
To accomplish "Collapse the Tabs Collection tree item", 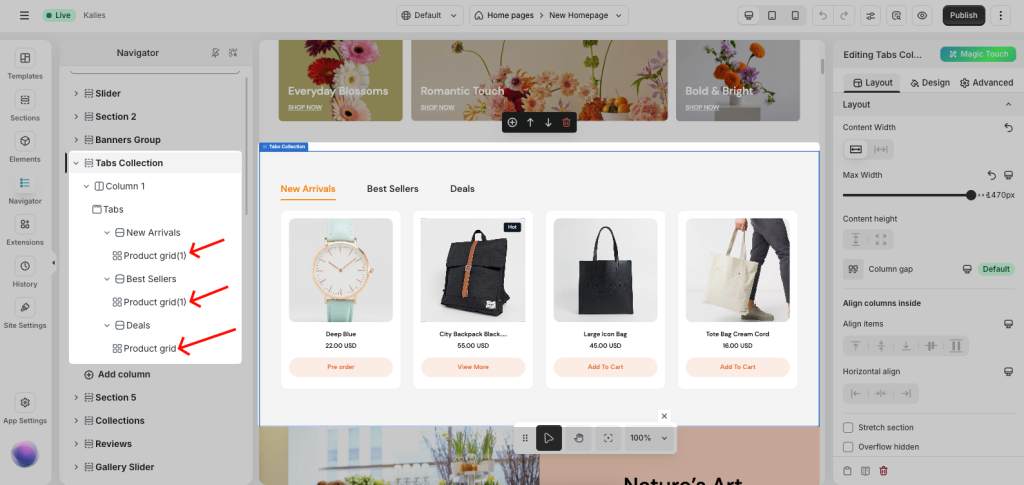I will tap(76, 163).
